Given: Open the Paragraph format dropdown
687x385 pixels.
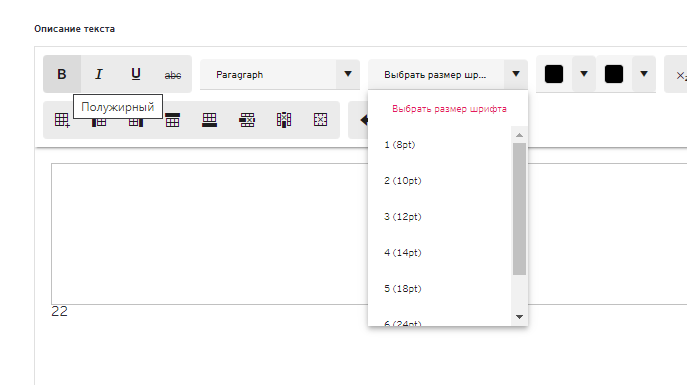Looking at the screenshot, I should pos(280,74).
